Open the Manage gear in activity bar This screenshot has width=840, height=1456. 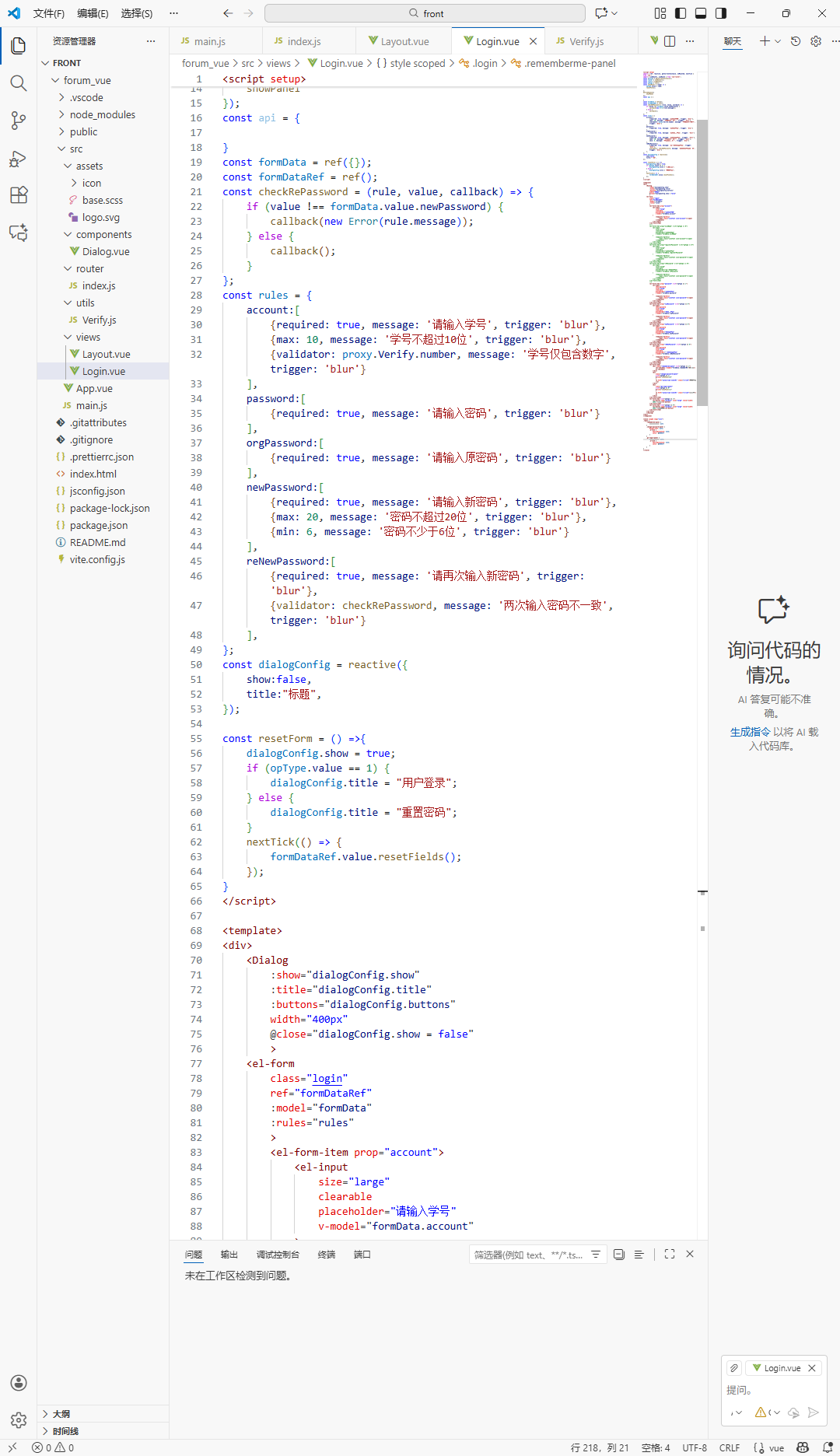(19, 1420)
